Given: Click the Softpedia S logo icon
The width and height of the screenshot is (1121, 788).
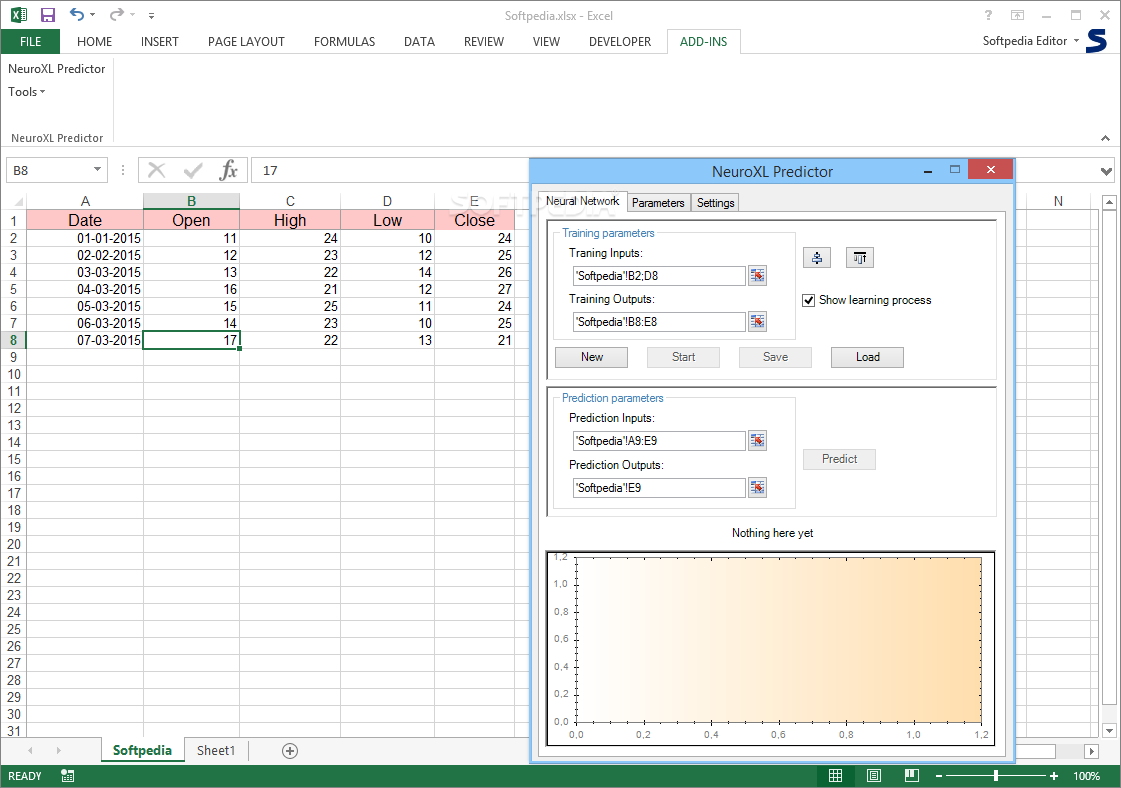Looking at the screenshot, I should (x=1096, y=41).
